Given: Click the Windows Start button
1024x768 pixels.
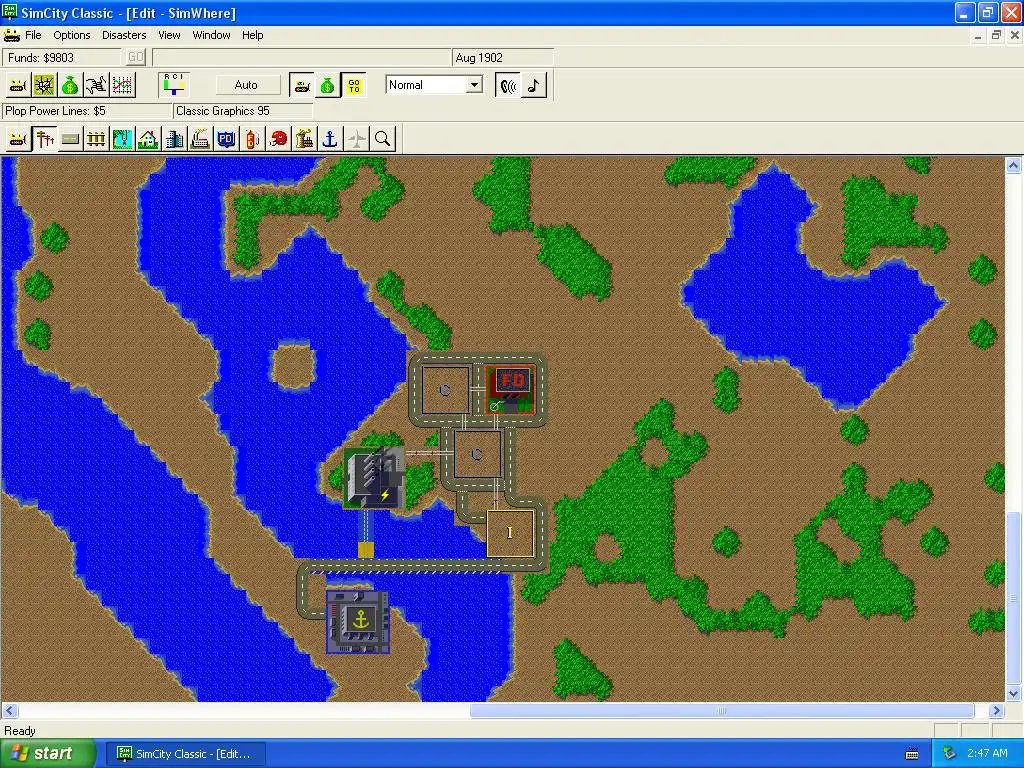Looking at the screenshot, I should pyautogui.click(x=48, y=754).
